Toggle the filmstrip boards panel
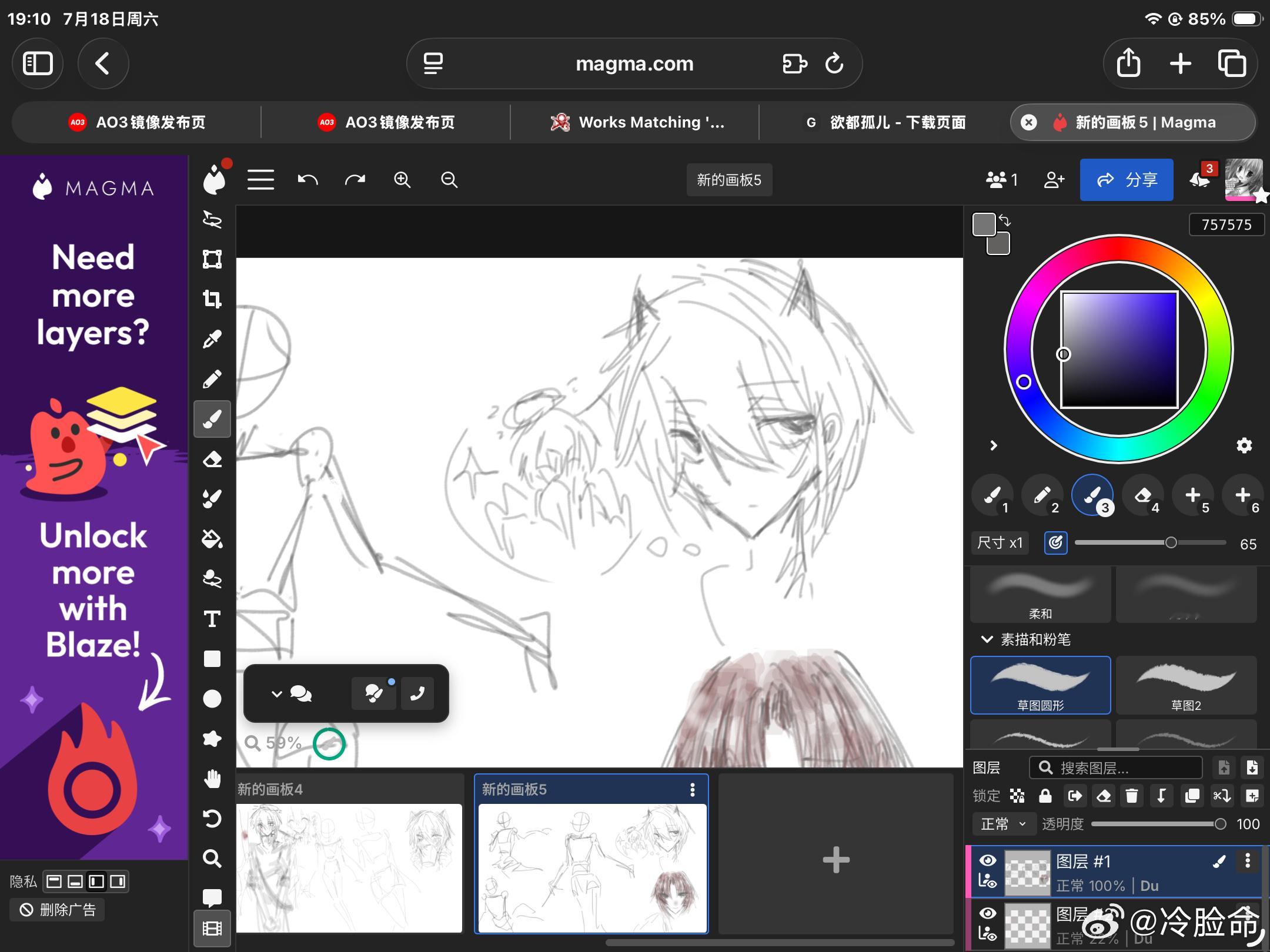The image size is (1270, 952). coord(212,928)
